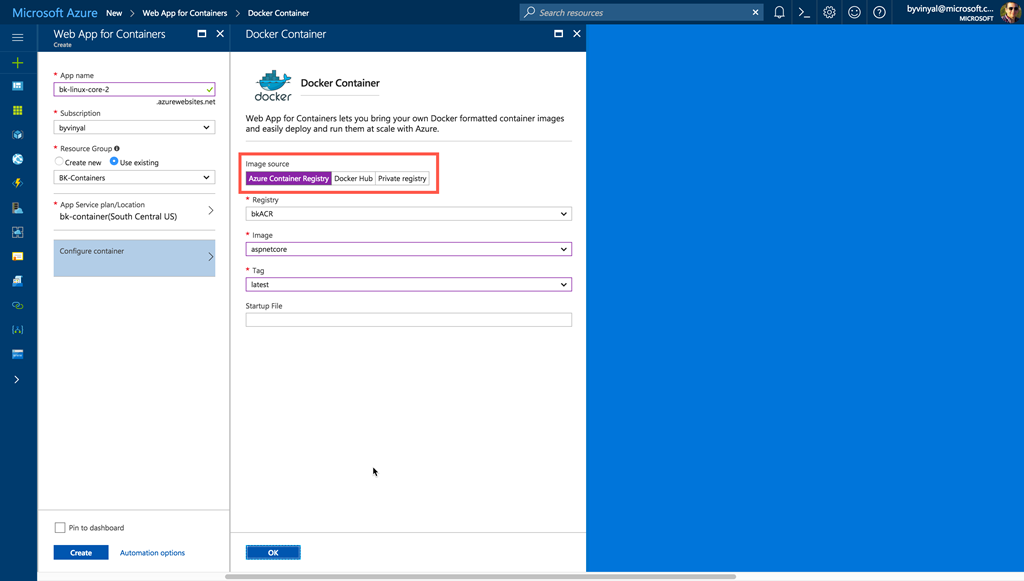Click the Startup File input field
1024x581 pixels.
pyautogui.click(x=408, y=320)
